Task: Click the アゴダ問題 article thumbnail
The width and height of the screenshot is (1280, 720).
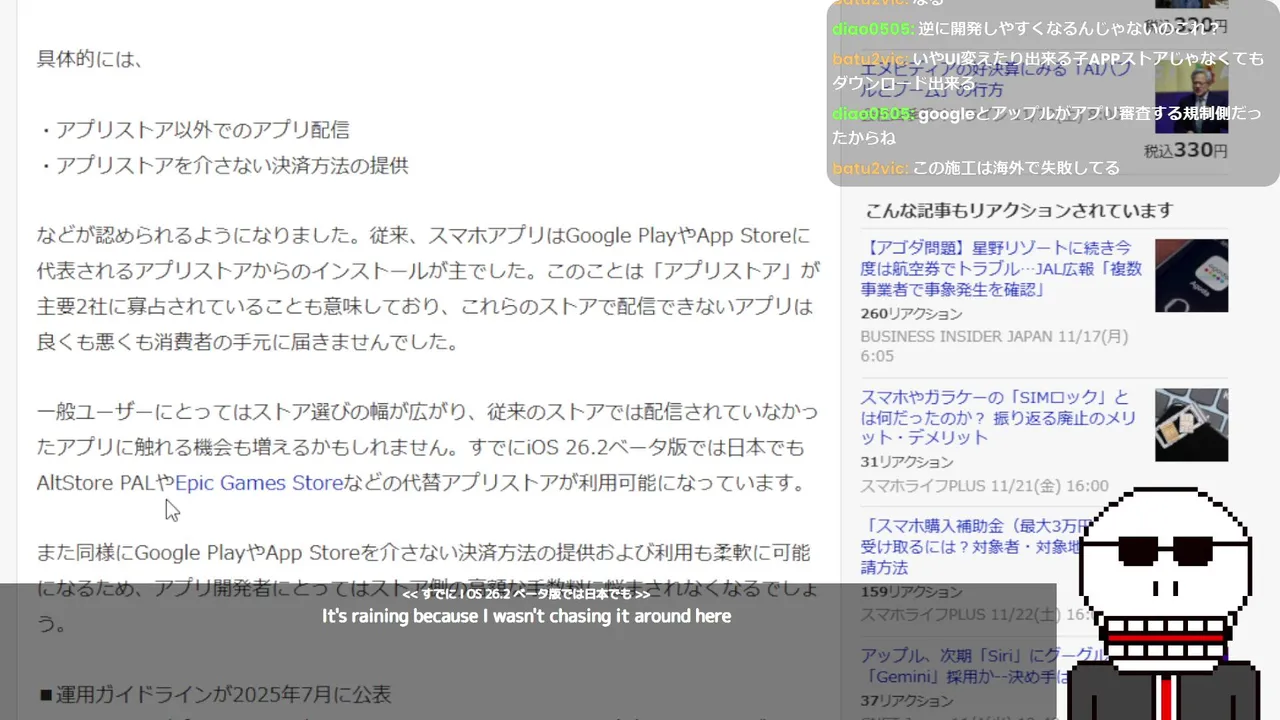Action: (1191, 275)
